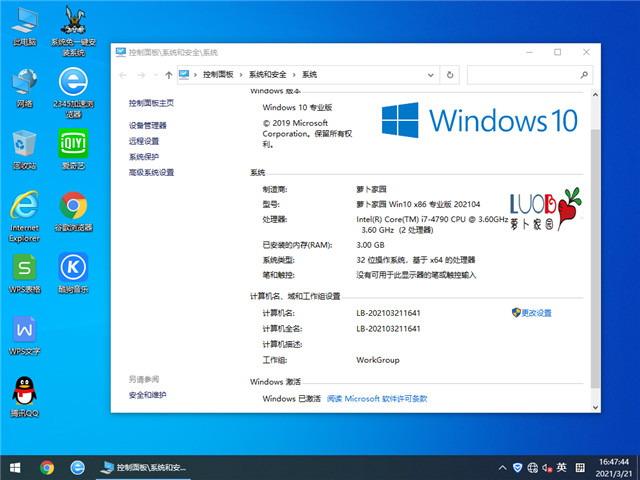Click Internet Explorer icon on taskbar
The image size is (640, 480).
click(77, 467)
